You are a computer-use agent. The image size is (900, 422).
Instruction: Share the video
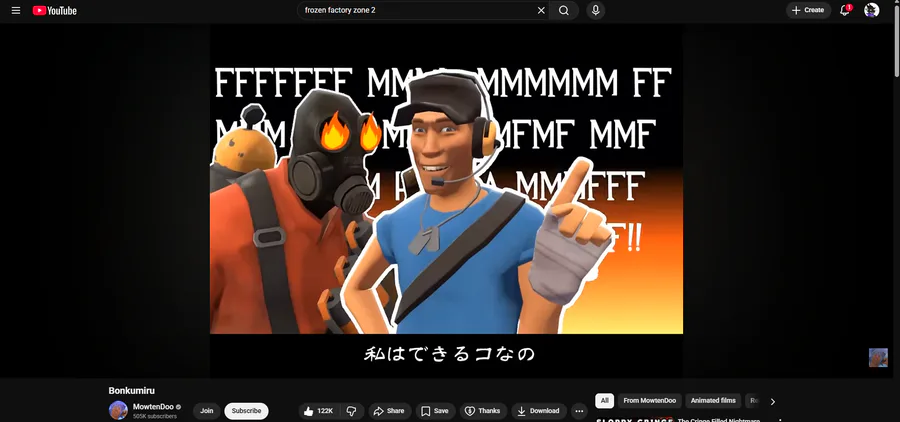point(389,411)
